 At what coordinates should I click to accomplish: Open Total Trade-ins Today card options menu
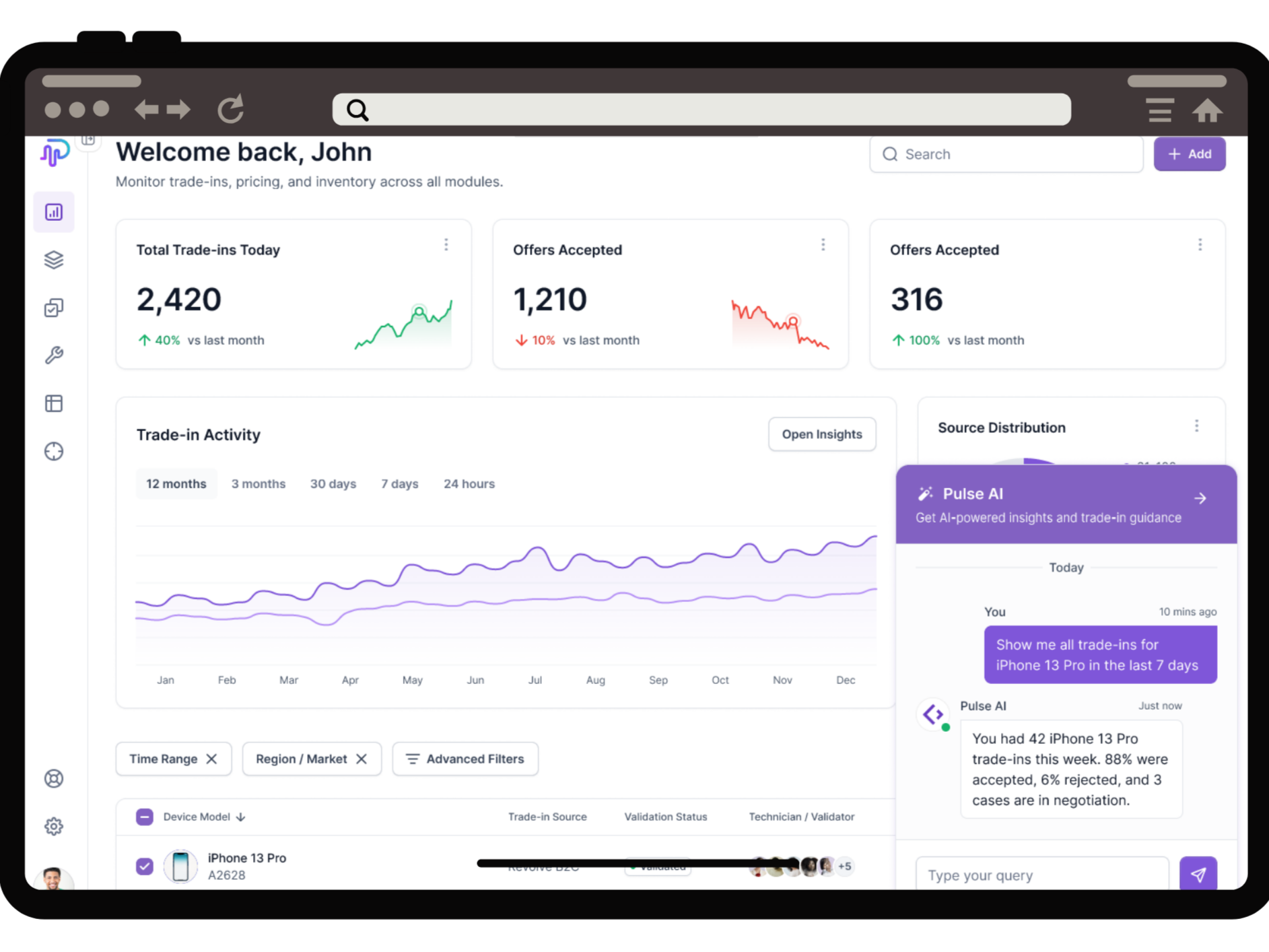tap(446, 244)
